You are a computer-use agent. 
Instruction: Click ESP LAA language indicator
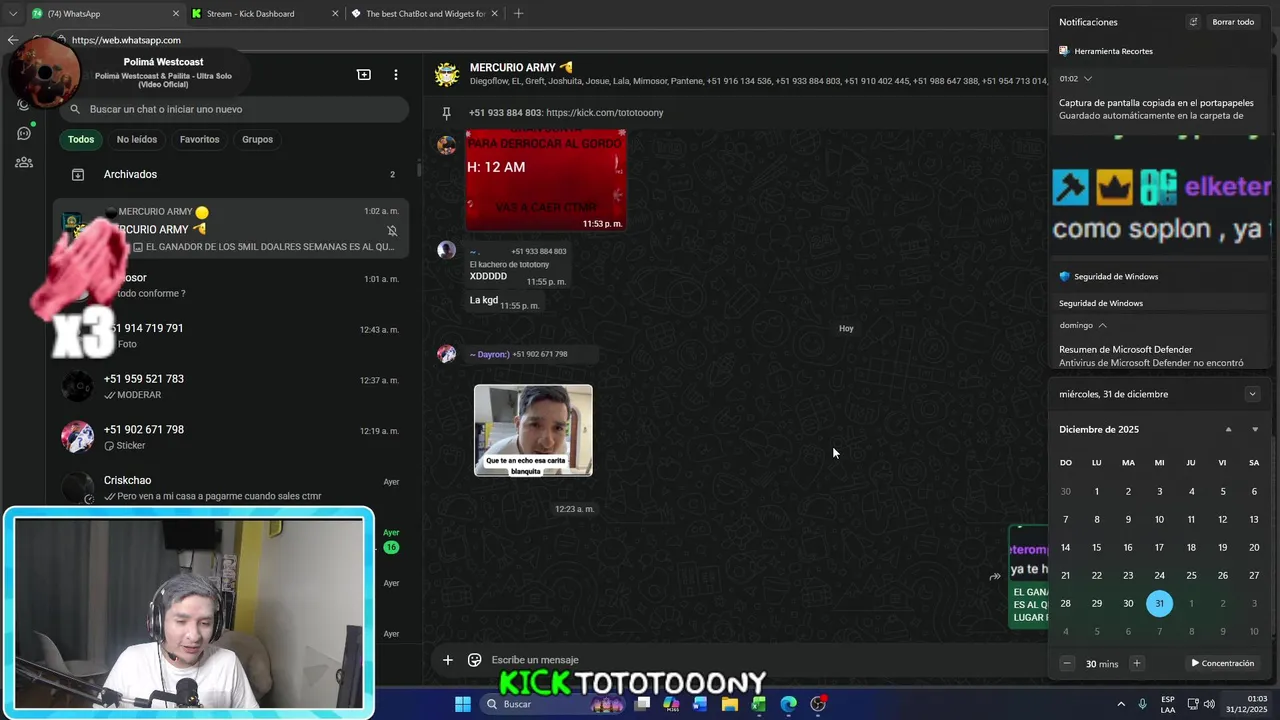coord(1168,704)
